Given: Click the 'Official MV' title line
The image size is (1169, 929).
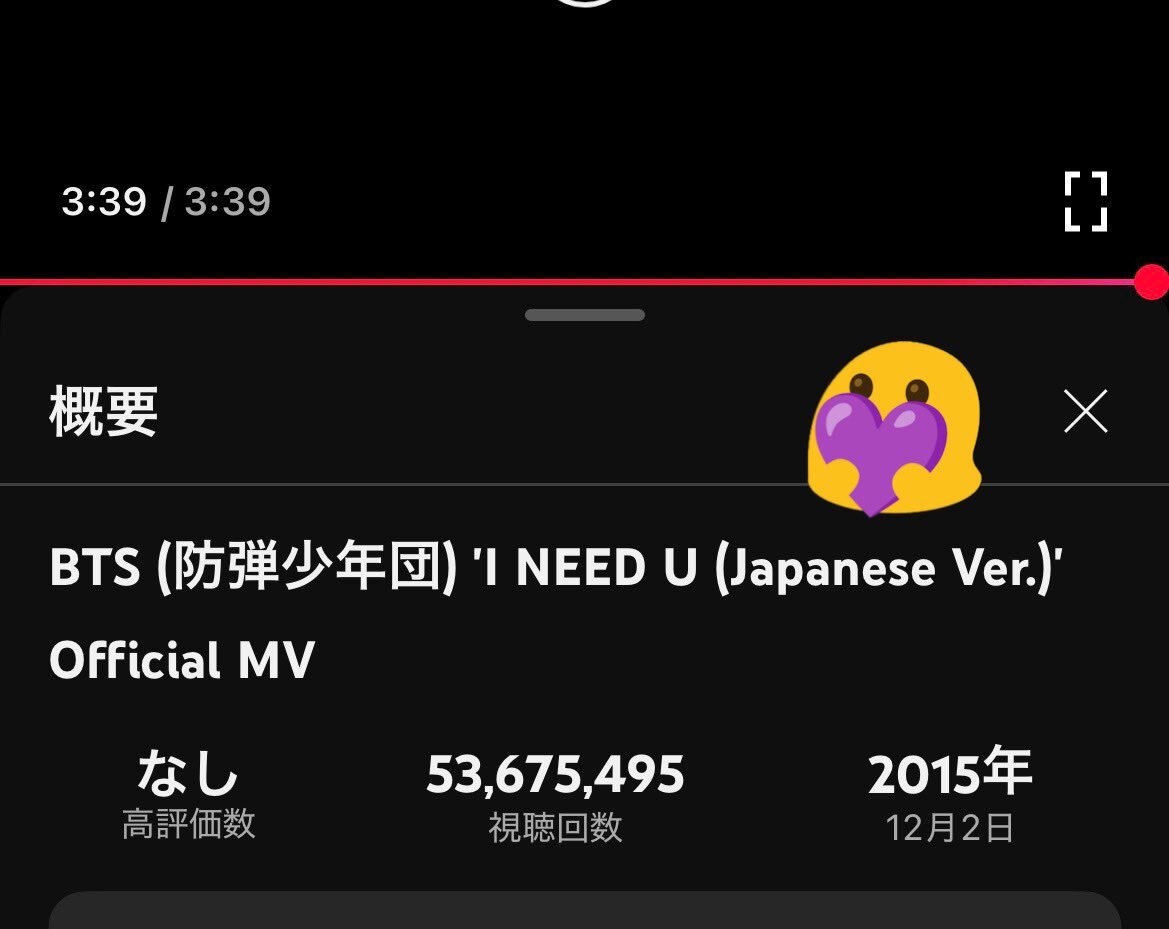Looking at the screenshot, I should 183,660.
